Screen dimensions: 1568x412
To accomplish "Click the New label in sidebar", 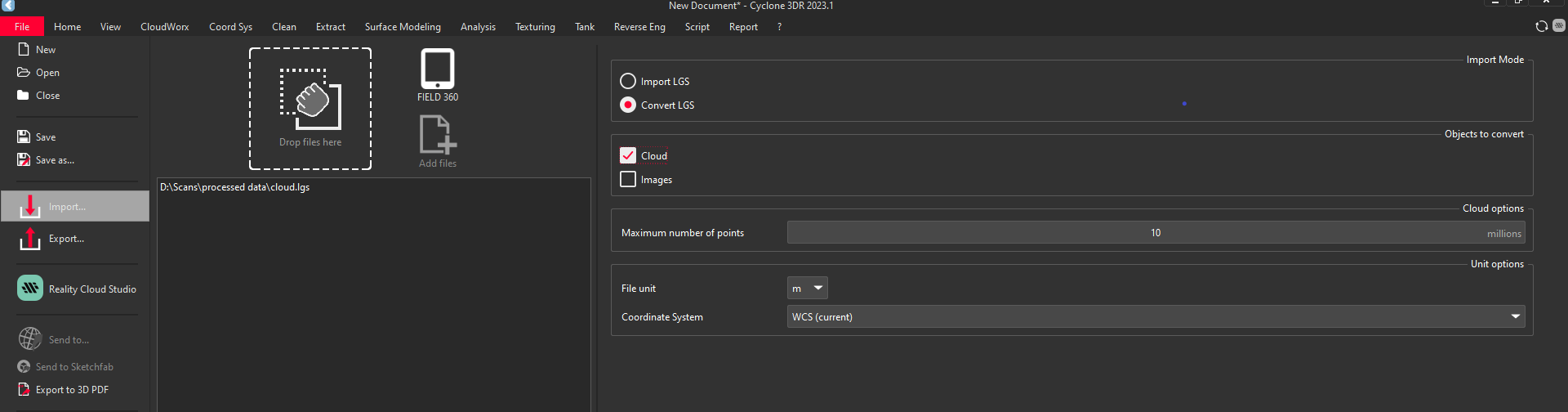I will pyautogui.click(x=46, y=49).
